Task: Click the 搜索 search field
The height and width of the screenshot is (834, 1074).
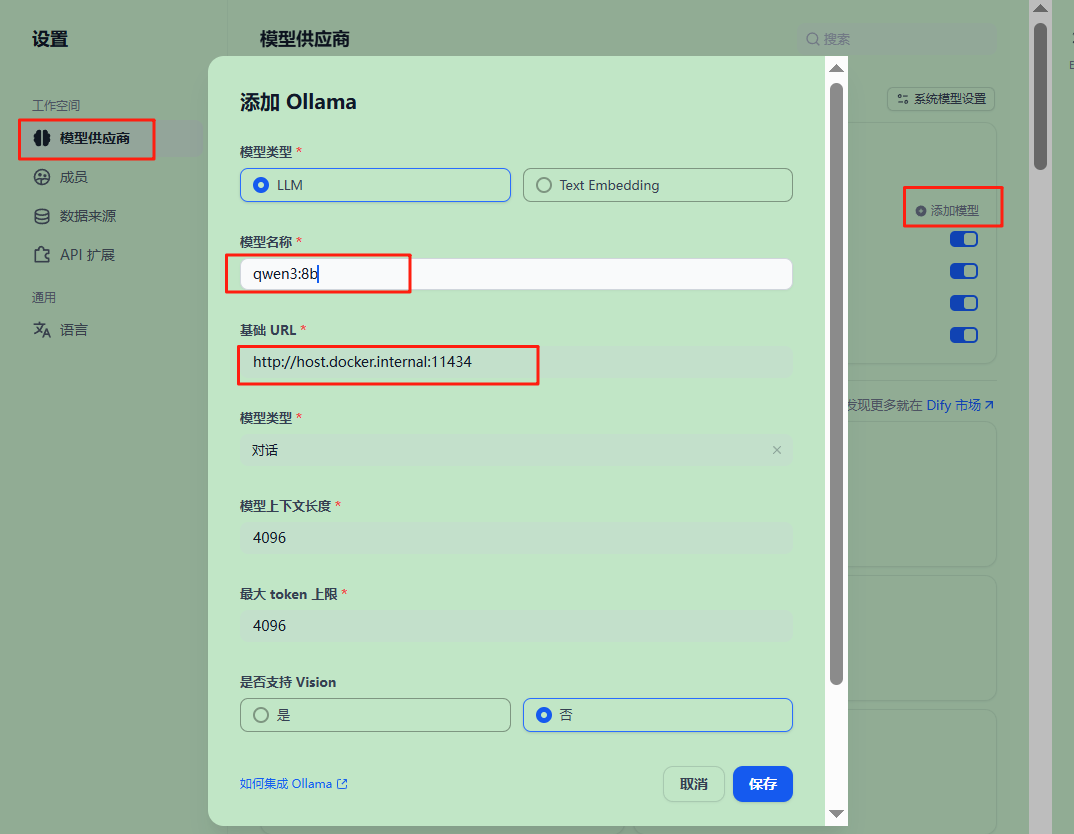Action: tap(897, 39)
